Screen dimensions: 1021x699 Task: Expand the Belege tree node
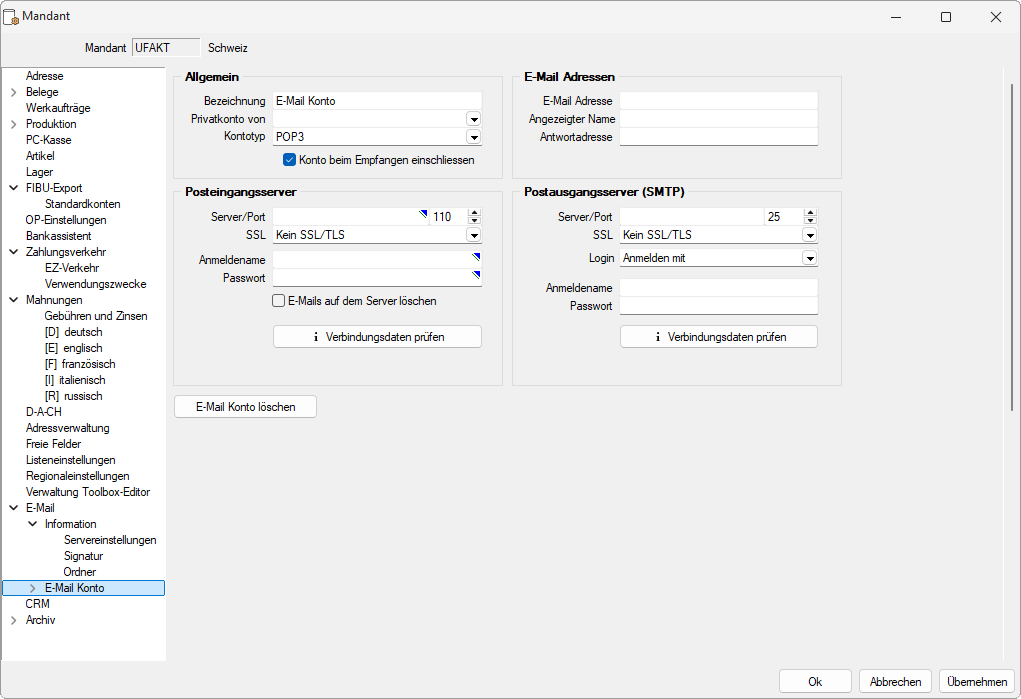[13, 92]
